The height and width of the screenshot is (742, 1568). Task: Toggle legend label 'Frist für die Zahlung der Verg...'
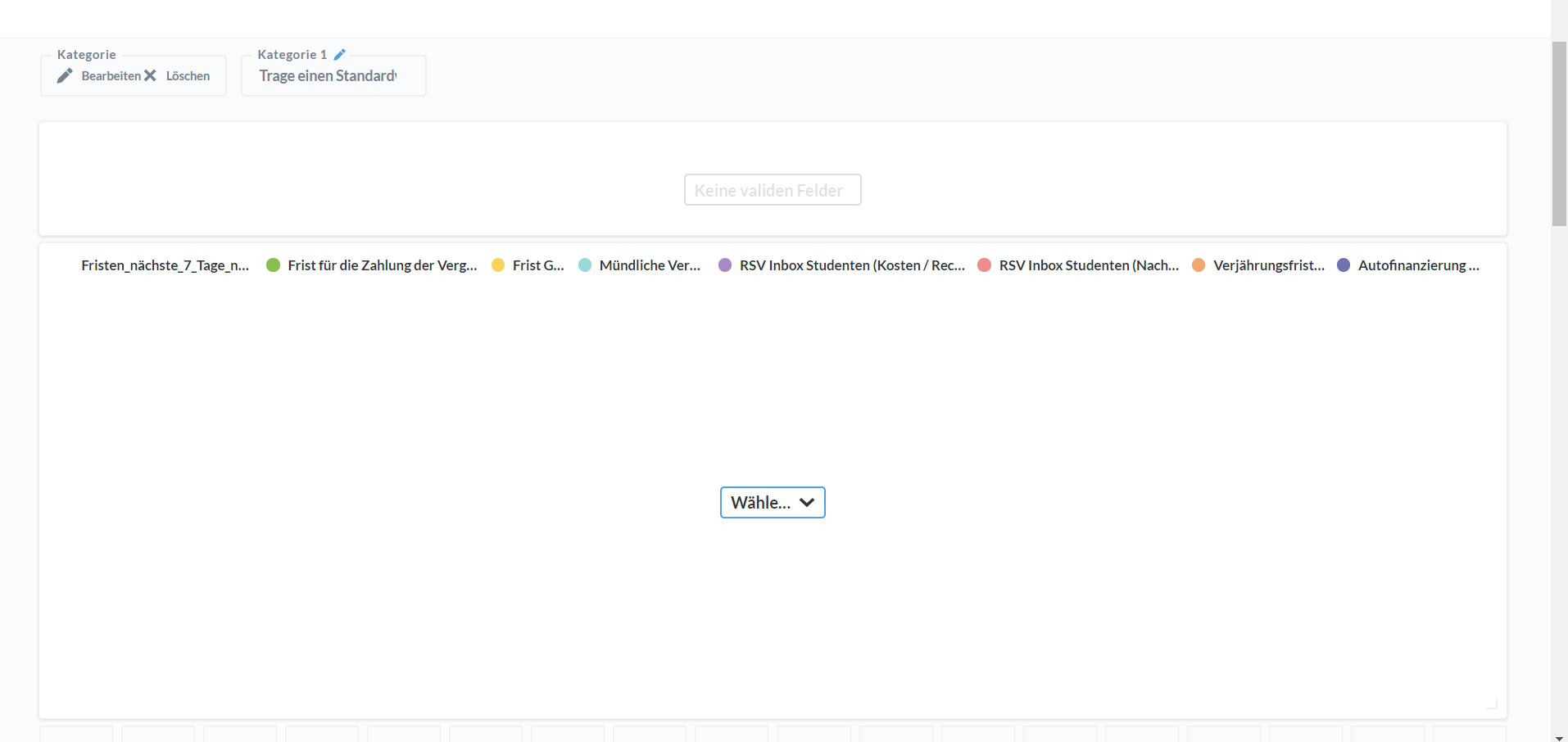[x=383, y=265]
